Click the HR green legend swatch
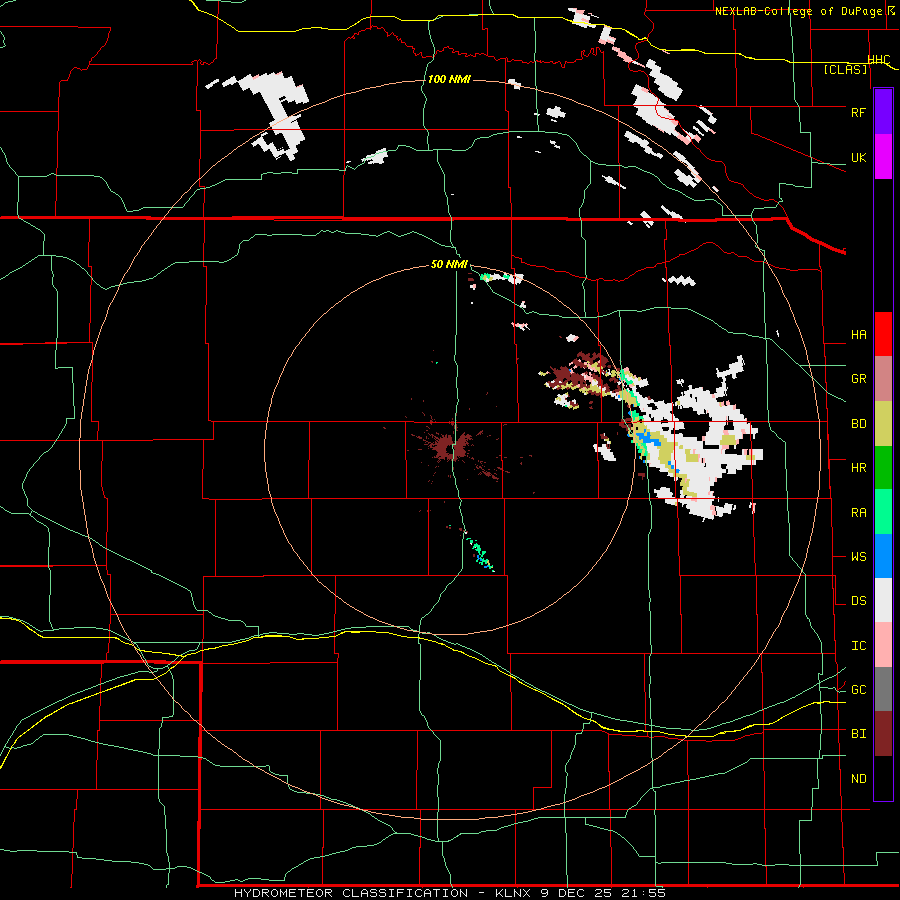Screen dimensions: 900x900 point(883,468)
